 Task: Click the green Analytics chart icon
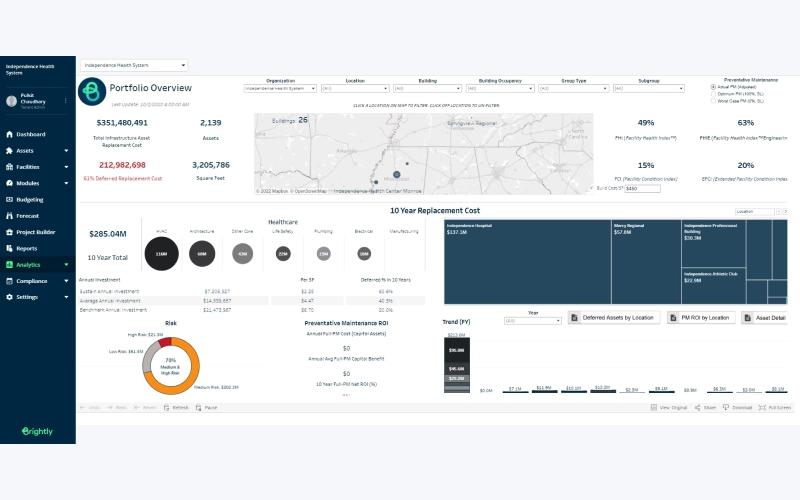point(9,265)
